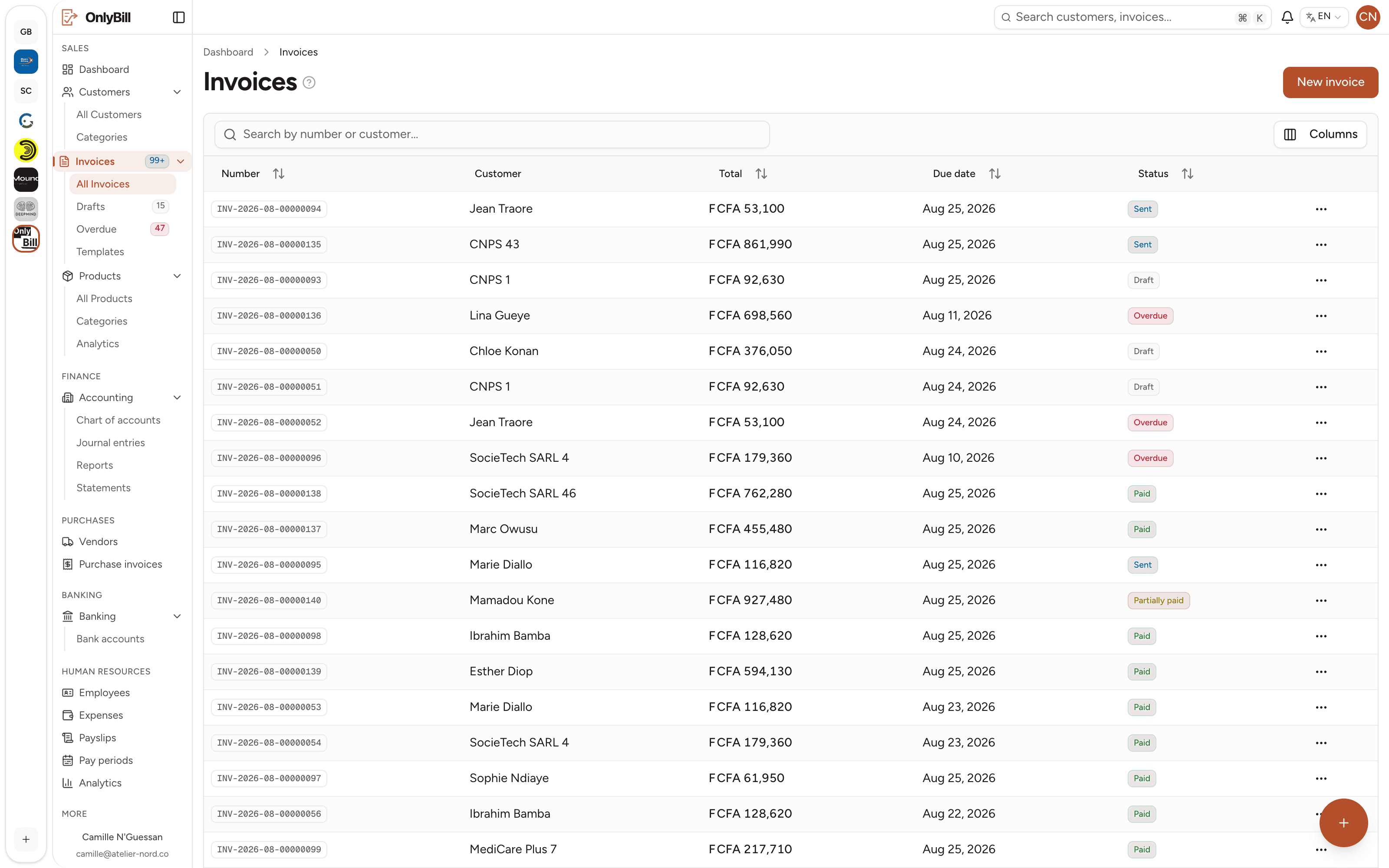Open row actions for Esther Diop invoice
Viewport: 1389px width, 868px height.
click(x=1321, y=672)
